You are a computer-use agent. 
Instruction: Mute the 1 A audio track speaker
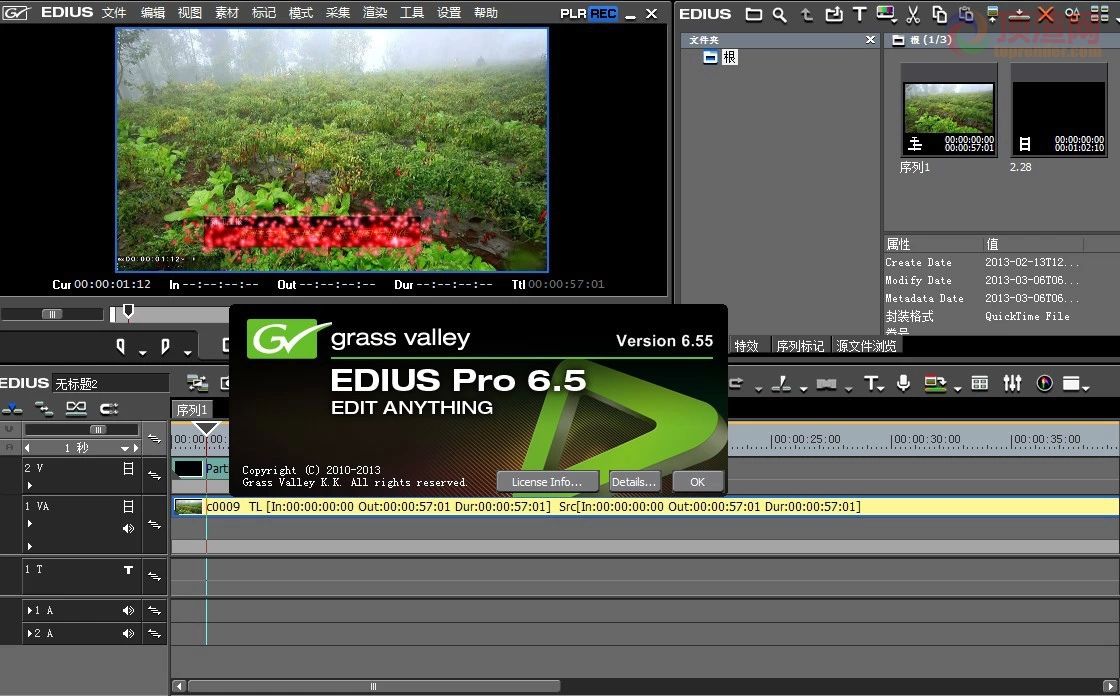click(x=128, y=610)
